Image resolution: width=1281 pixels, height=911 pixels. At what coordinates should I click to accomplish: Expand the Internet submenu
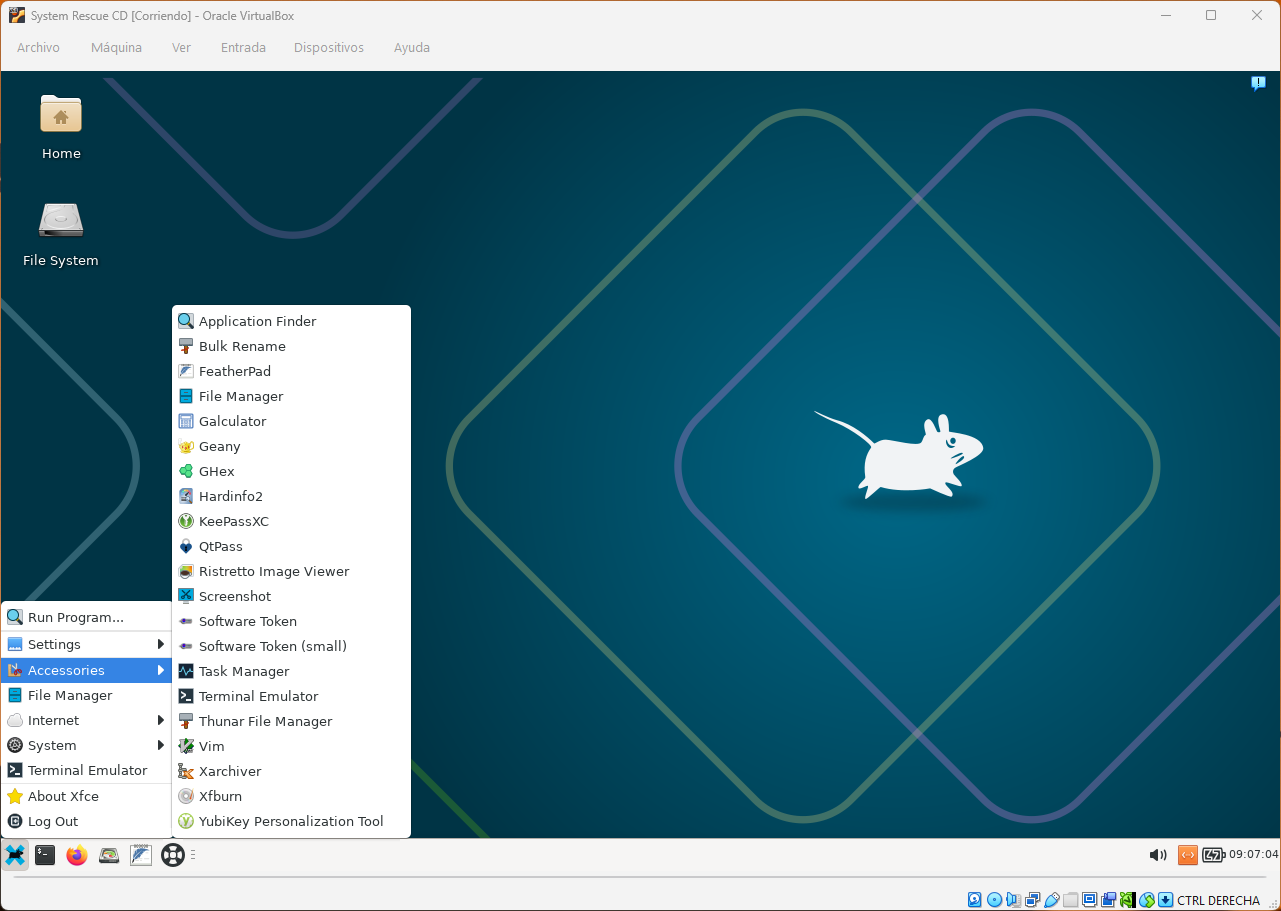tap(86, 720)
